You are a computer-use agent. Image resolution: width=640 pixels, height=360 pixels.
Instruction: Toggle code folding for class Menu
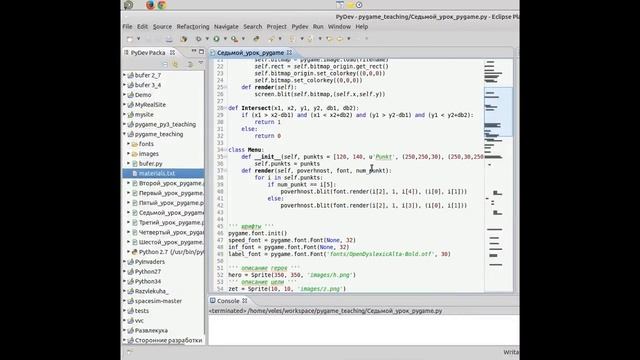(225, 150)
